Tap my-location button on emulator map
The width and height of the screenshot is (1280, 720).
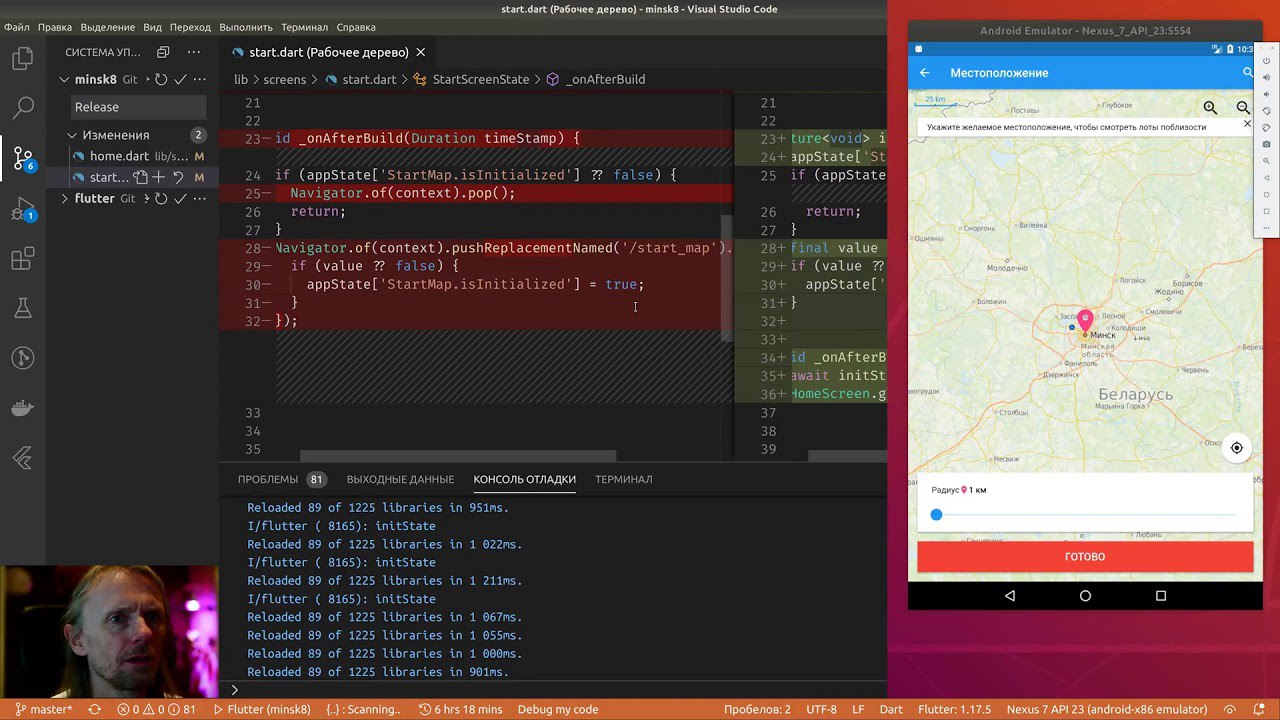click(1236, 447)
